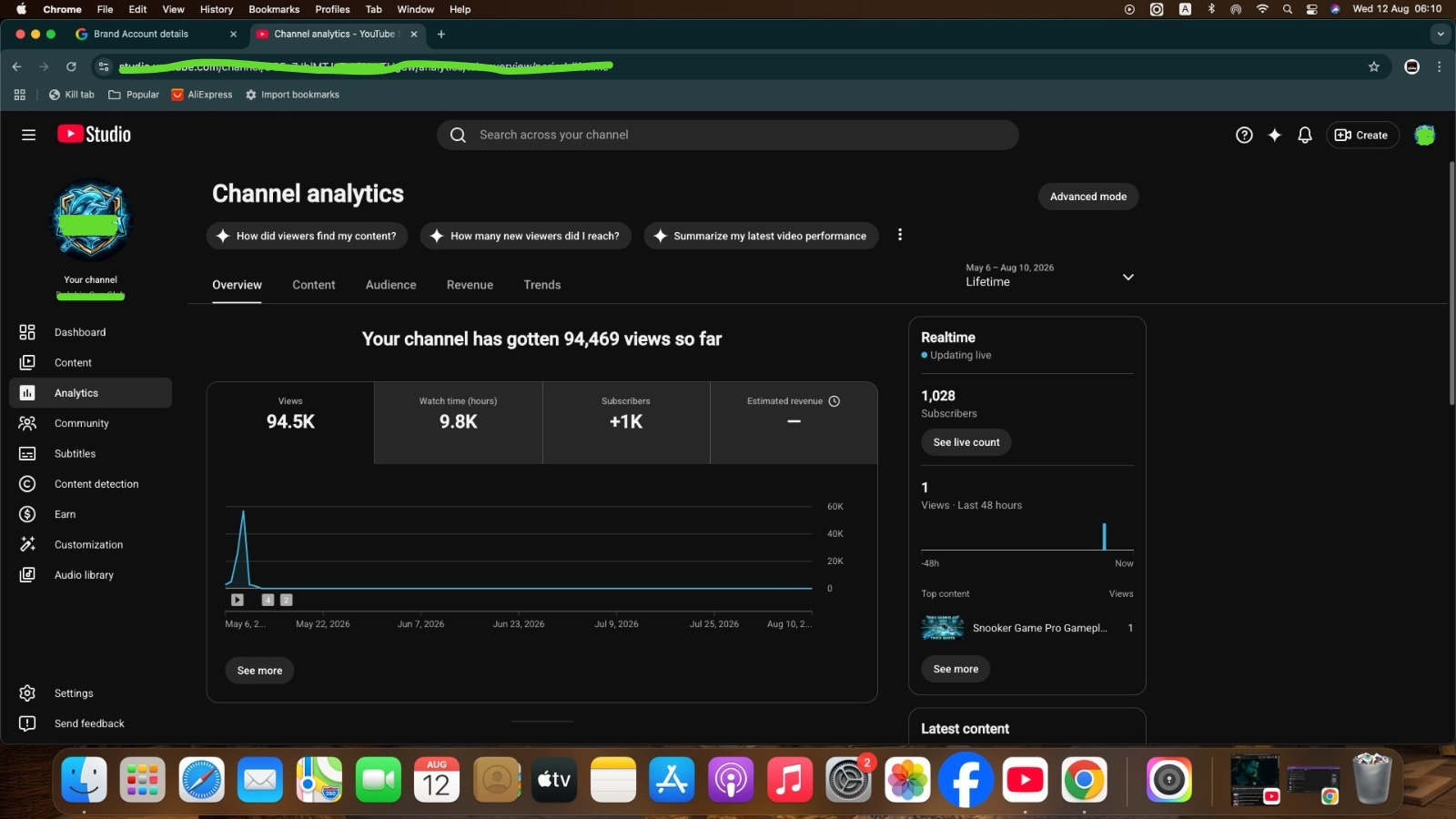Screen dimensions: 1456x819
Task: Open Chrome tab search dropdown arrow
Action: [x=1440, y=34]
